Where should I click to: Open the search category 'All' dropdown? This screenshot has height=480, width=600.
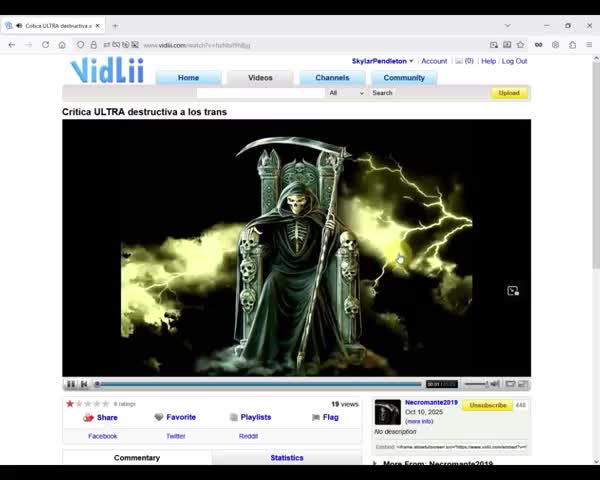click(x=346, y=93)
